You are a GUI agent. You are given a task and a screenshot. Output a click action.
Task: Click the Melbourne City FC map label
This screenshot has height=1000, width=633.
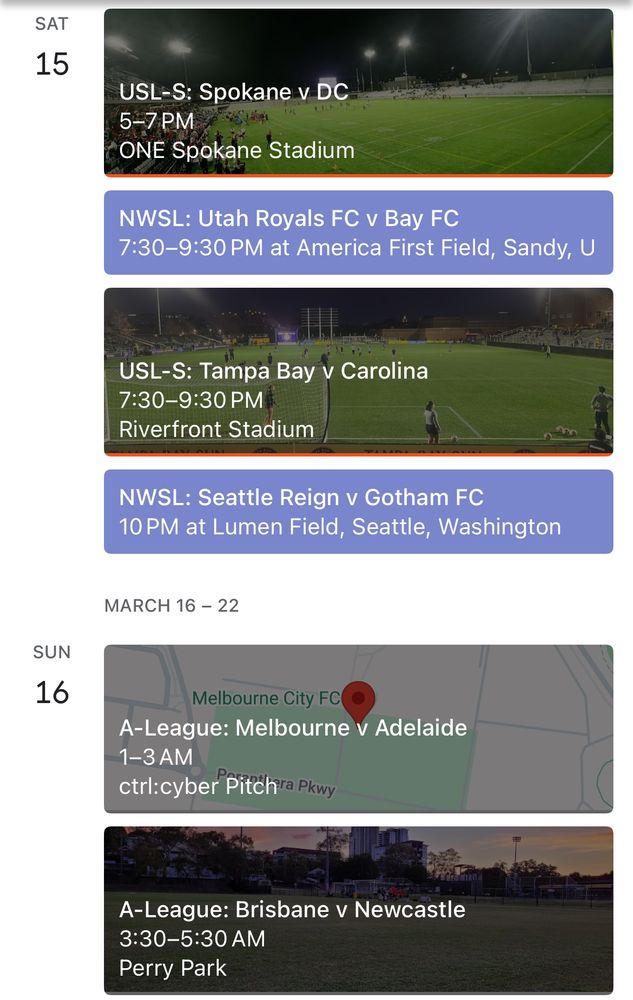(x=265, y=698)
